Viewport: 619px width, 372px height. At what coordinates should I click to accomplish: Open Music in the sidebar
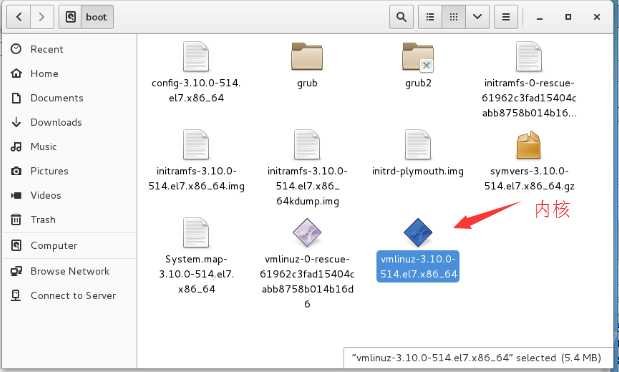[69, 147]
